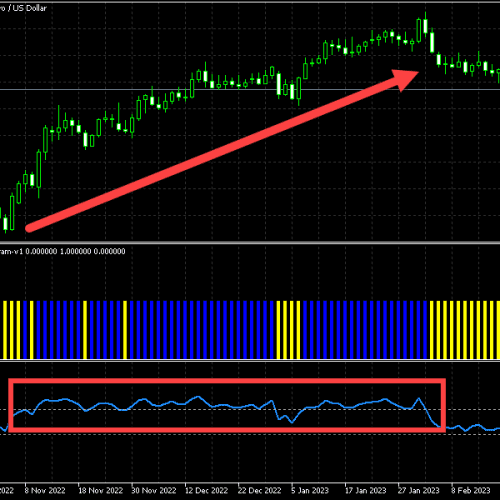This screenshot has height=500, width=500.
Task: Select the 5 Jan 2023 time marker
Action: click(x=310, y=491)
